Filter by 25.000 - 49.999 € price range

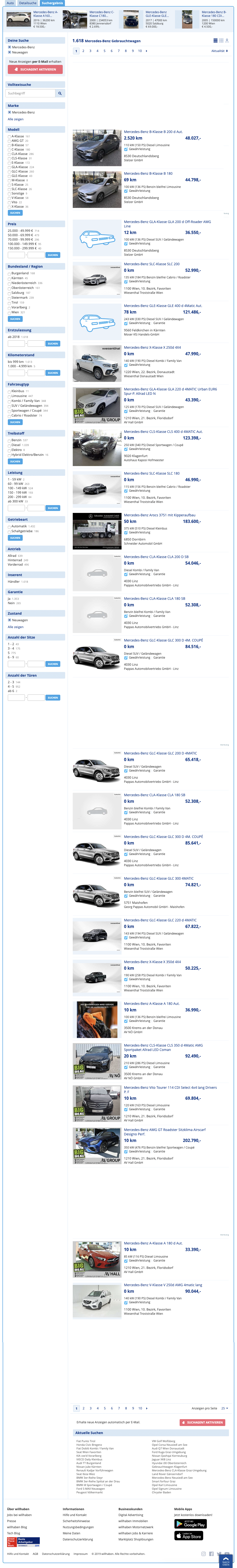(20, 231)
